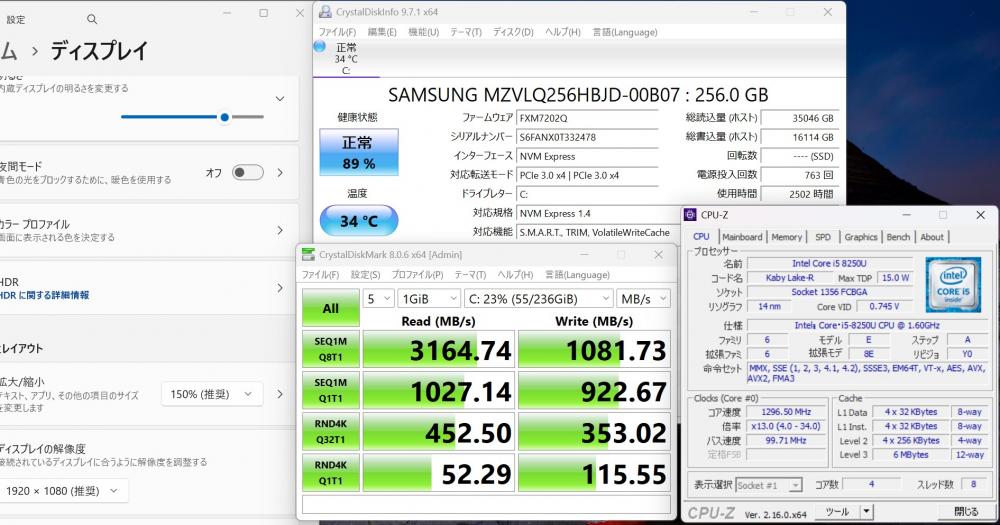Open CrystalDiskInfo ヘルプ(H) menu

[x=562, y=32]
